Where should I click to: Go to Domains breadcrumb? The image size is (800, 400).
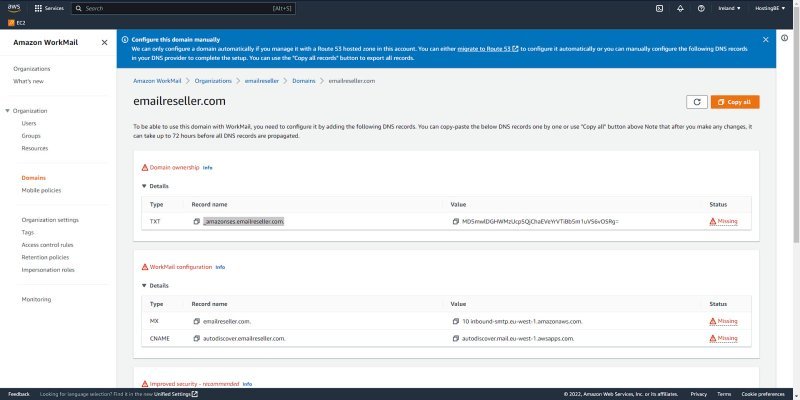point(304,81)
